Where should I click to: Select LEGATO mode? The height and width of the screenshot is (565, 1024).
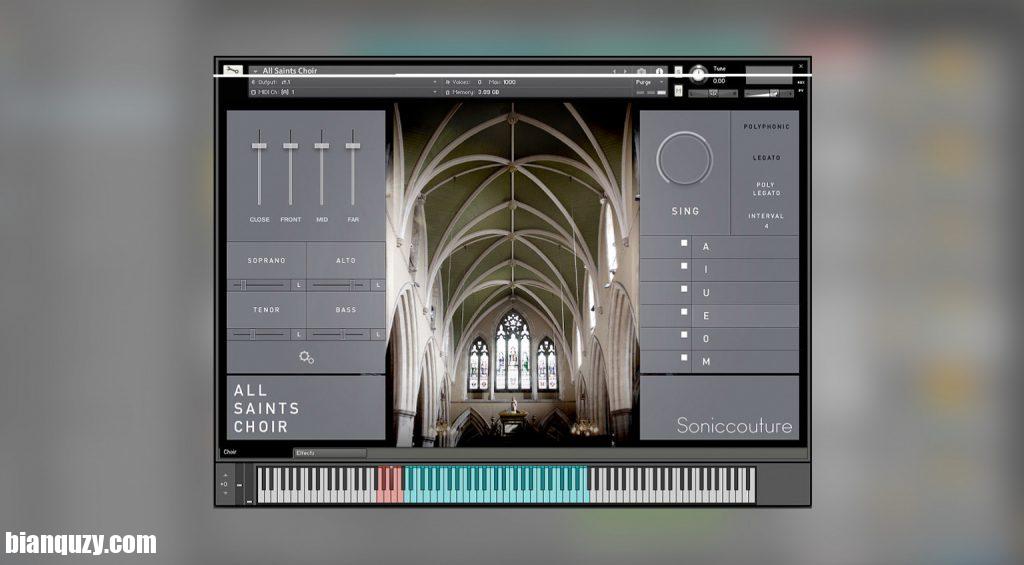(766, 157)
